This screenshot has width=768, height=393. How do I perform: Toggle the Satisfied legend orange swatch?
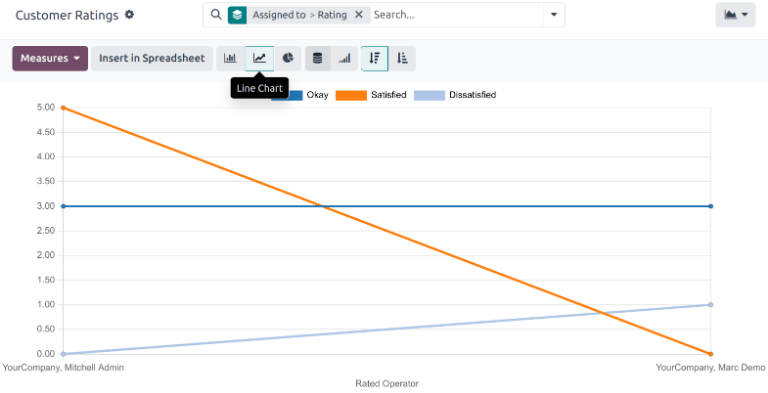pos(351,95)
